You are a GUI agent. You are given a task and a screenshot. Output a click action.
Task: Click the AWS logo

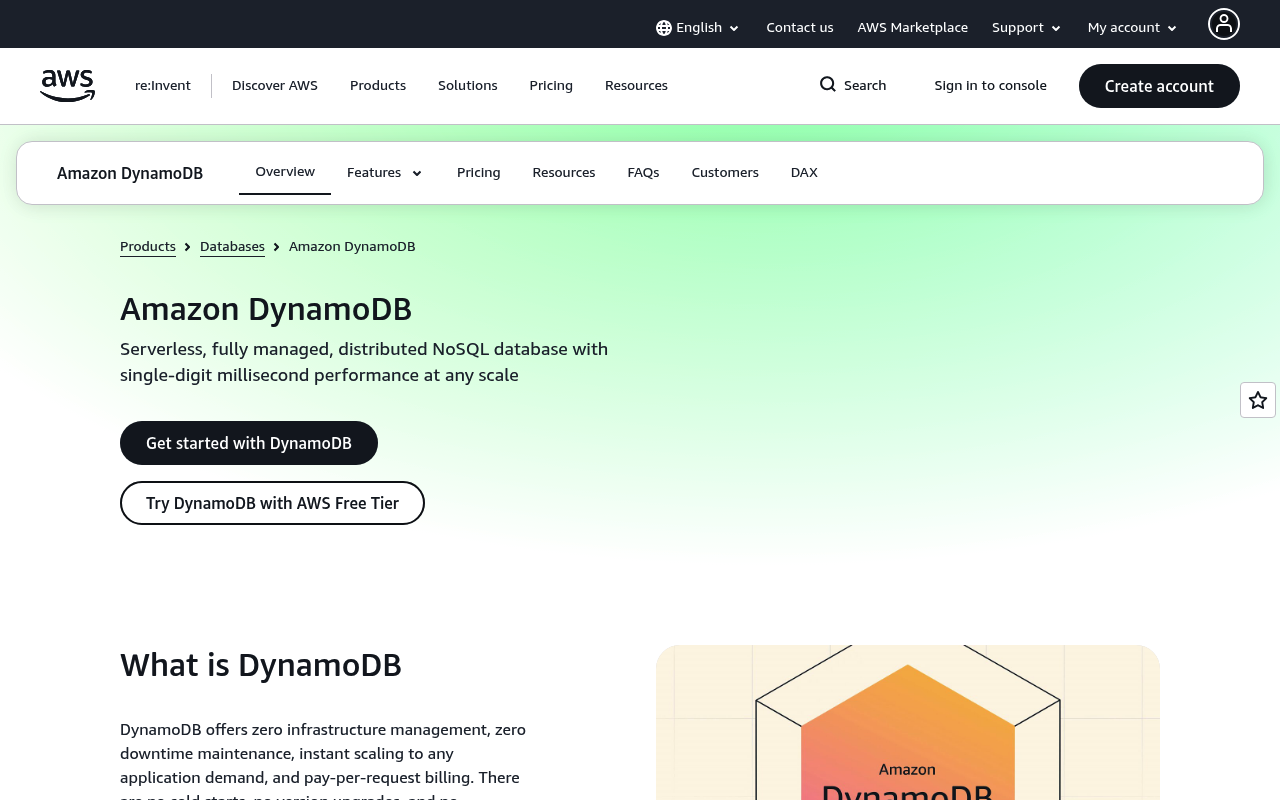click(68, 86)
